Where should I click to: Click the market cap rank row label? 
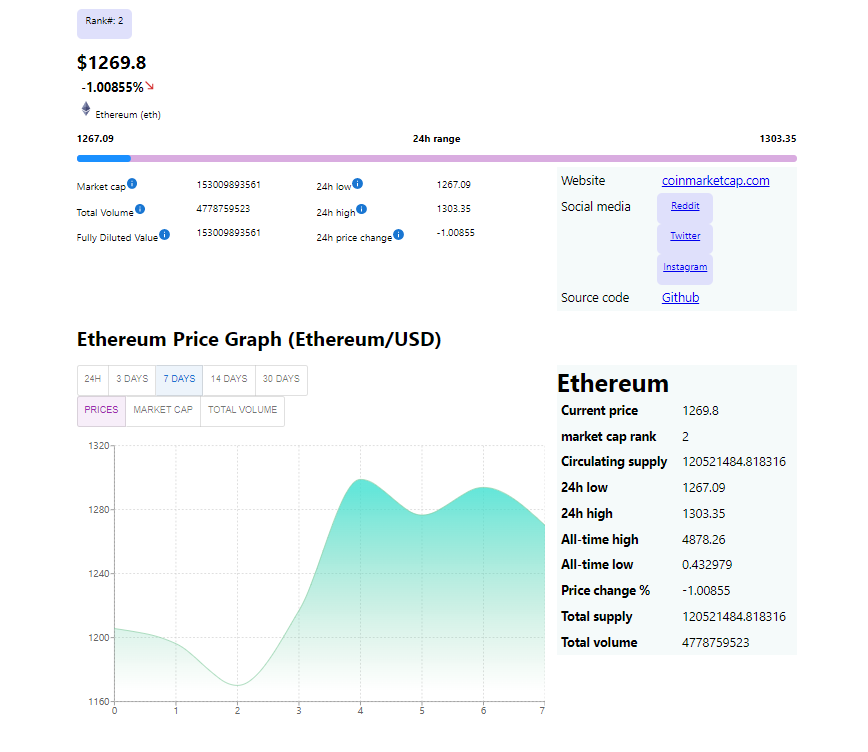click(x=608, y=436)
